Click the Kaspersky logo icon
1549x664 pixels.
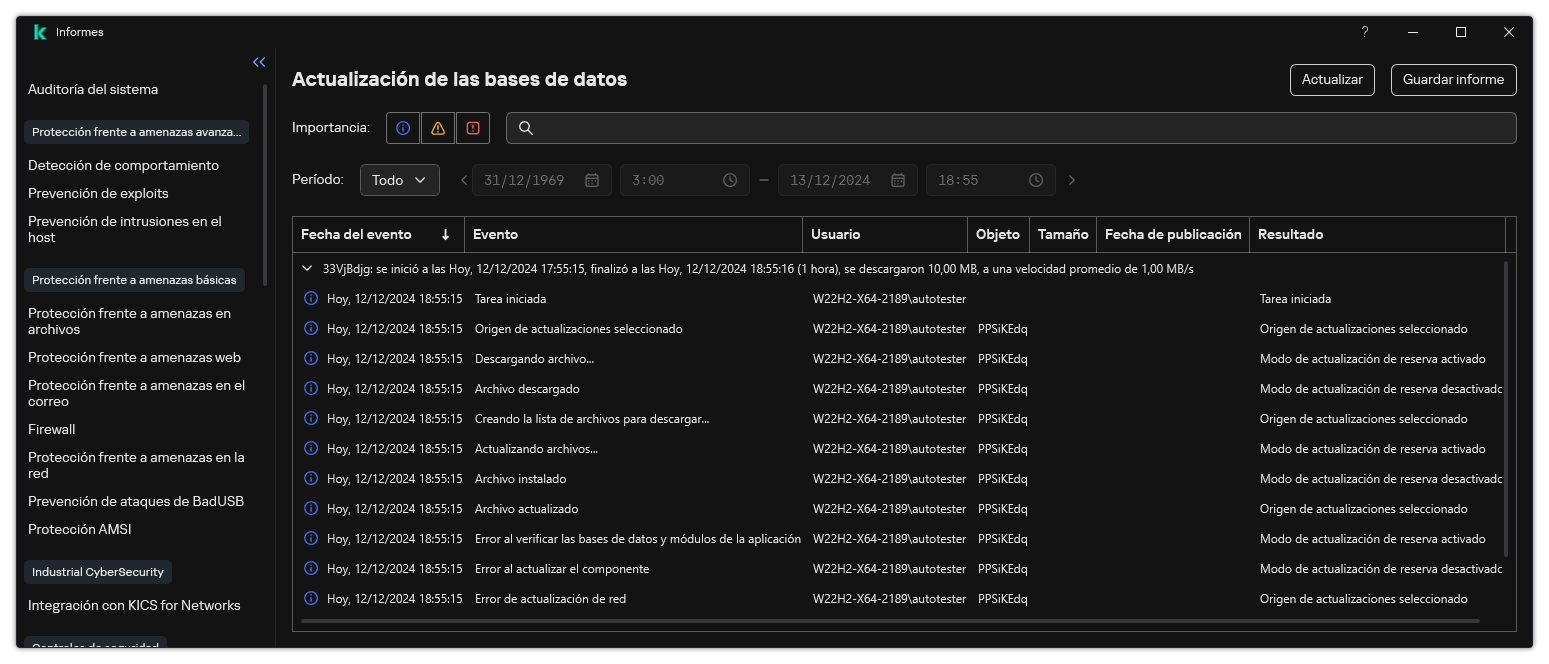(38, 31)
